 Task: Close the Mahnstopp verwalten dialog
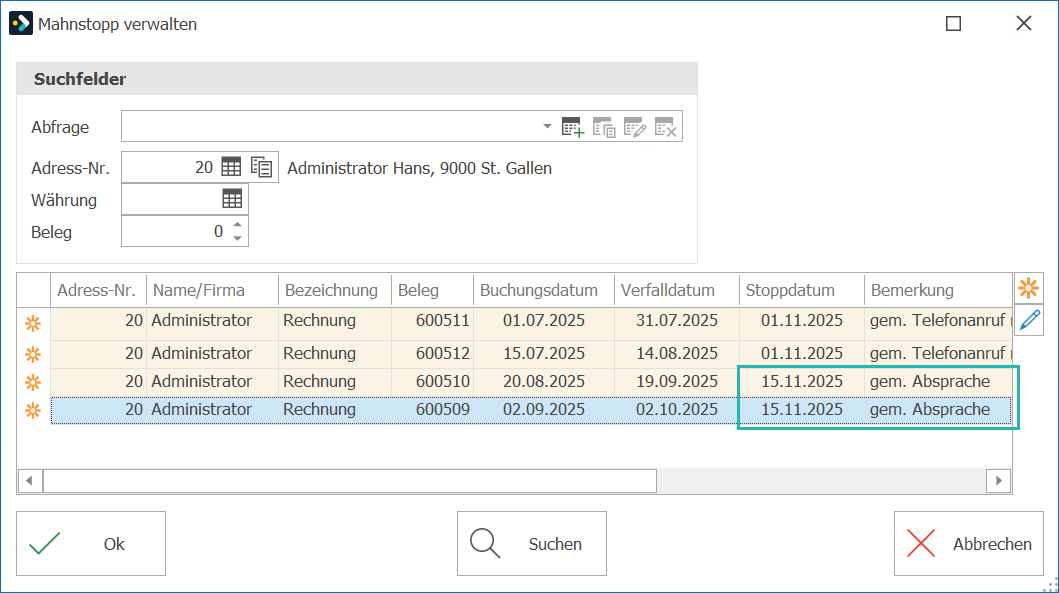pyautogui.click(x=1024, y=24)
